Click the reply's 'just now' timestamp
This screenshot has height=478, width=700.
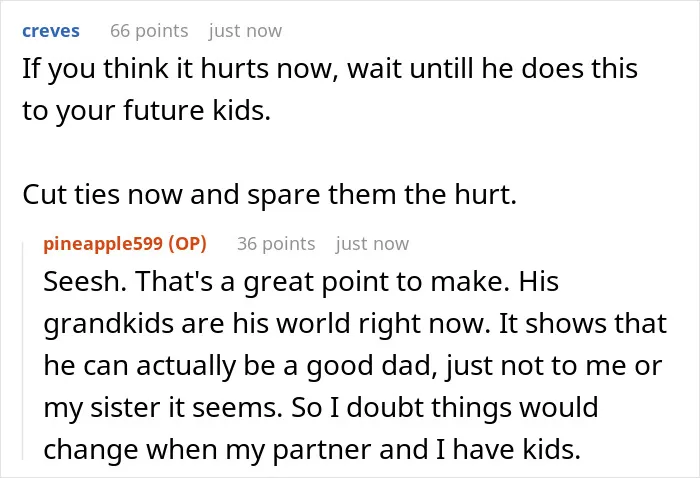pyautogui.click(x=372, y=244)
